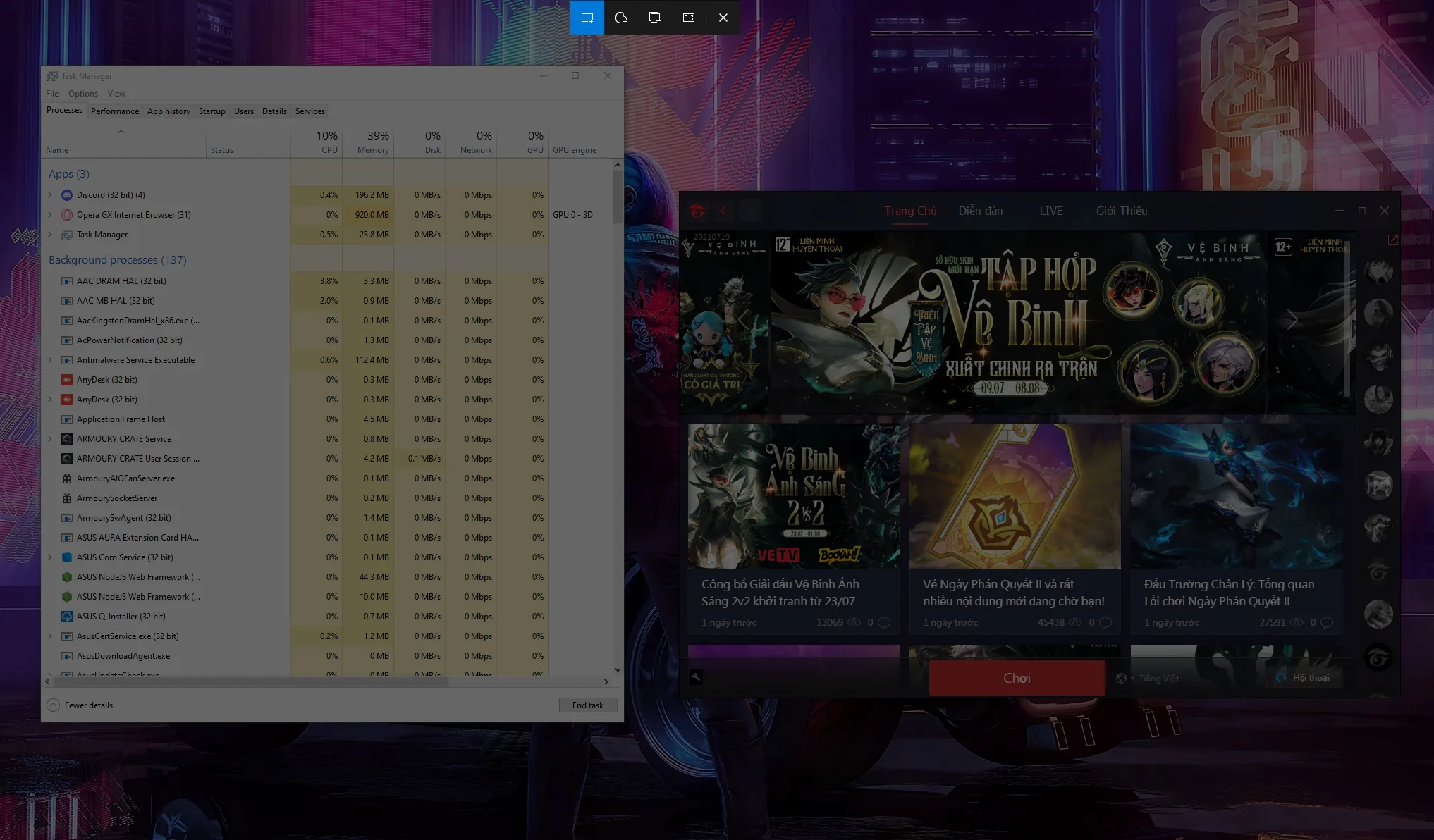Image resolution: width=1434 pixels, height=840 pixels.
Task: Click the Garena logo icon in the game client
Action: pos(697,211)
